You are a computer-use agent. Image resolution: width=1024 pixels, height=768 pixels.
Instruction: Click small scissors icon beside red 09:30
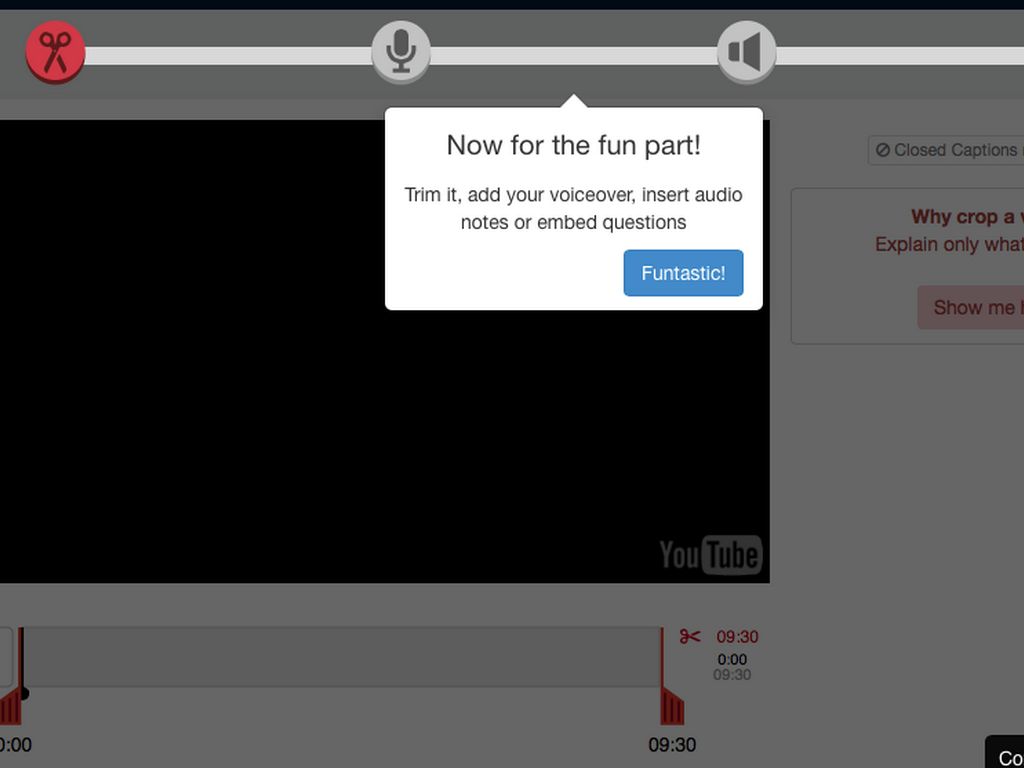tap(690, 637)
